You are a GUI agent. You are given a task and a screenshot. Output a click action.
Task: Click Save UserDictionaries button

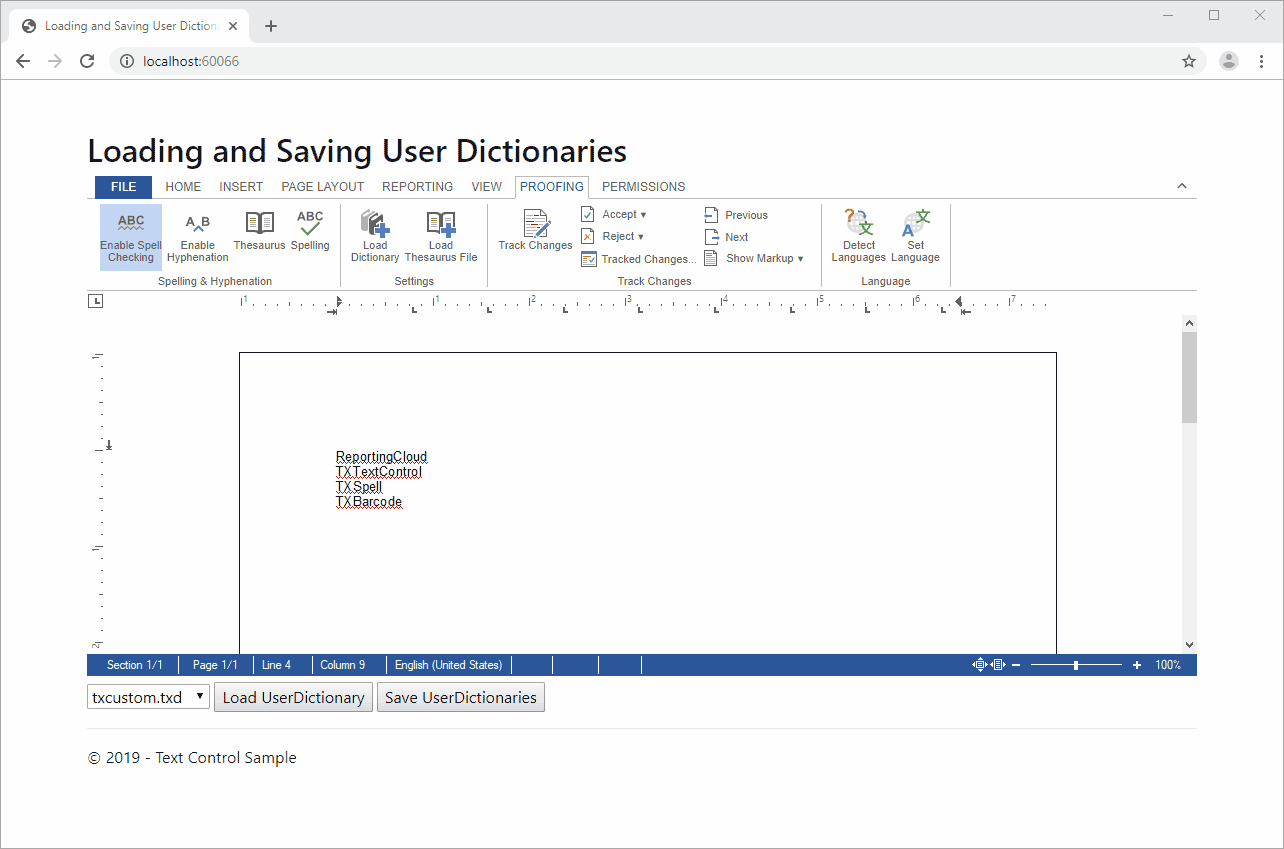[461, 698]
